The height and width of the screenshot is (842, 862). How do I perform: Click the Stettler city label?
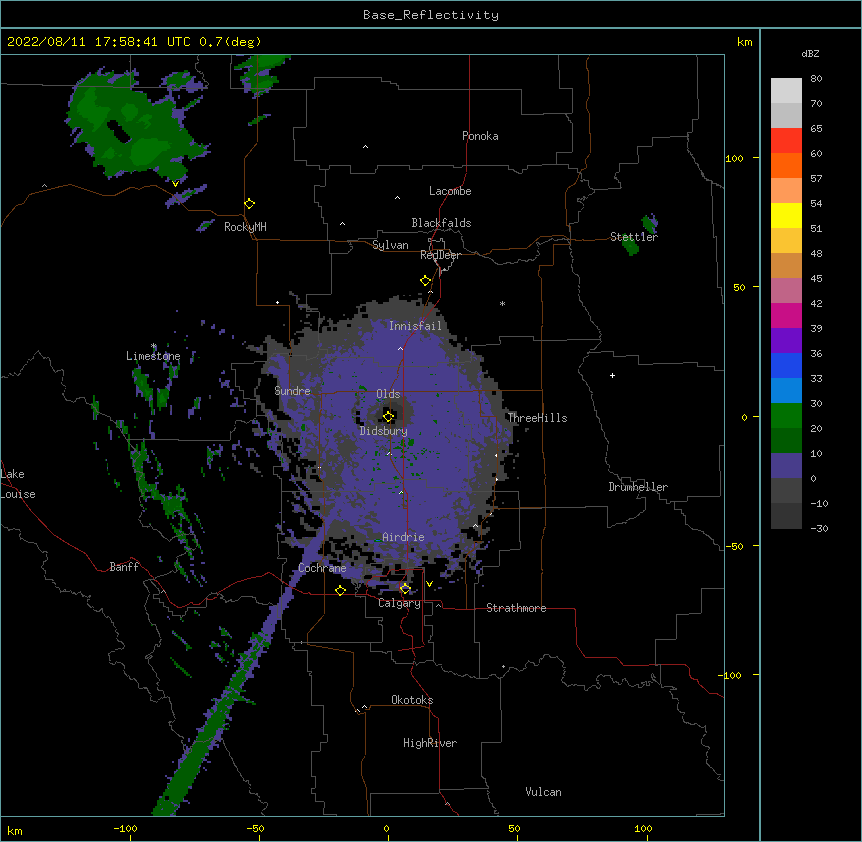pos(634,237)
